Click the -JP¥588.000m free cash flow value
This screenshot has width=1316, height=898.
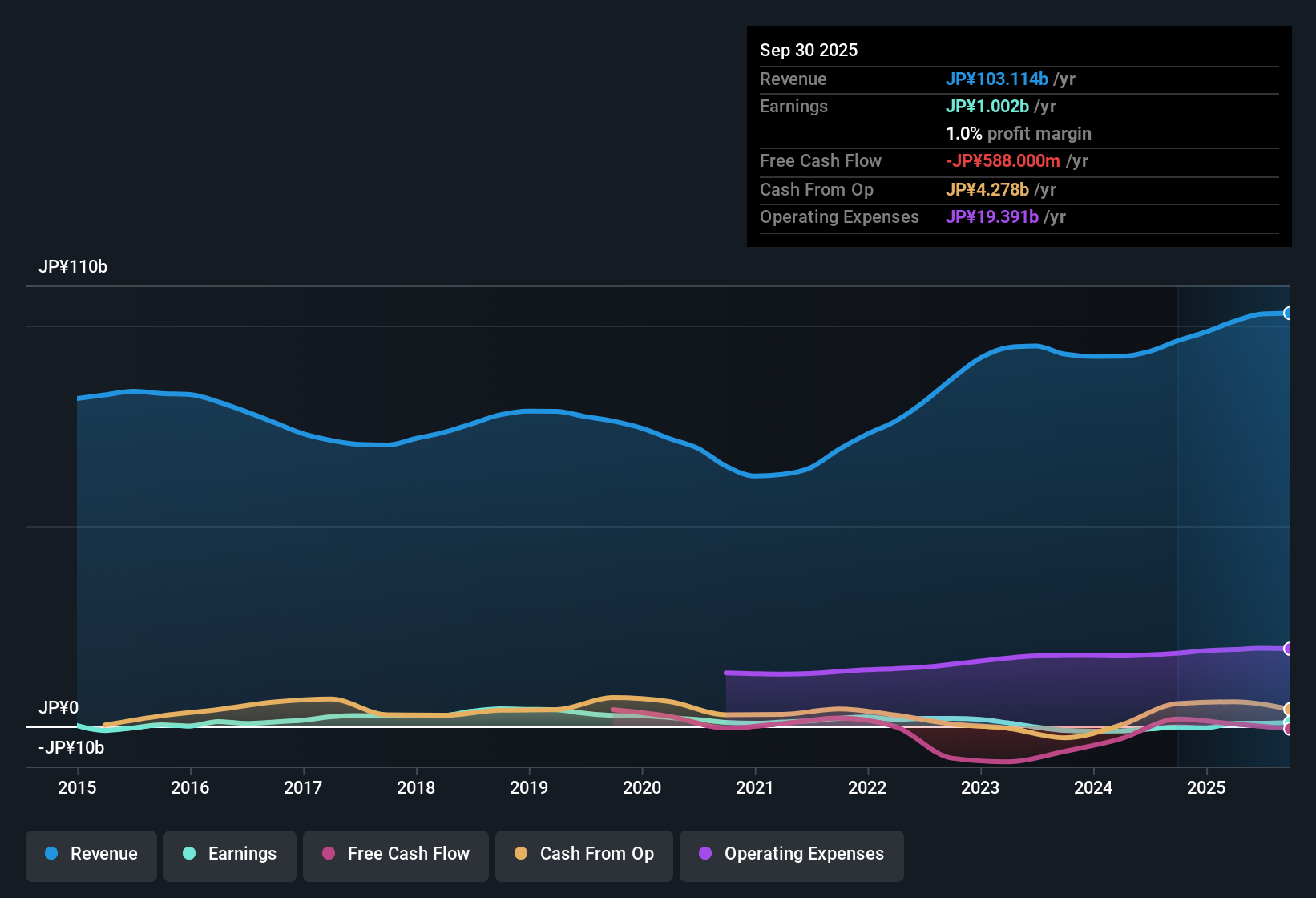(1003, 160)
